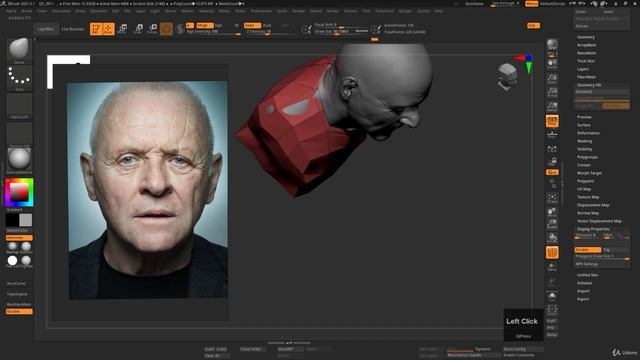This screenshot has width=640, height=360.
Task: Select the black secondary color swatch
Action: pyautogui.click(x=12, y=220)
